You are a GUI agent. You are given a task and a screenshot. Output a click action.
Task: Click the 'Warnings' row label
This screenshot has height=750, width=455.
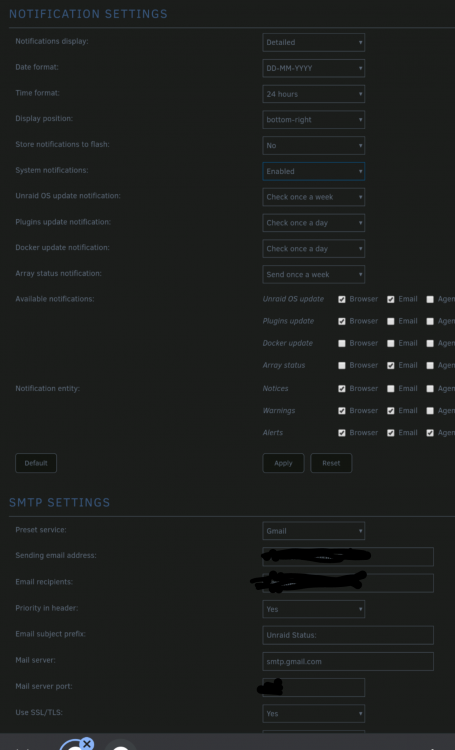[x=279, y=410]
